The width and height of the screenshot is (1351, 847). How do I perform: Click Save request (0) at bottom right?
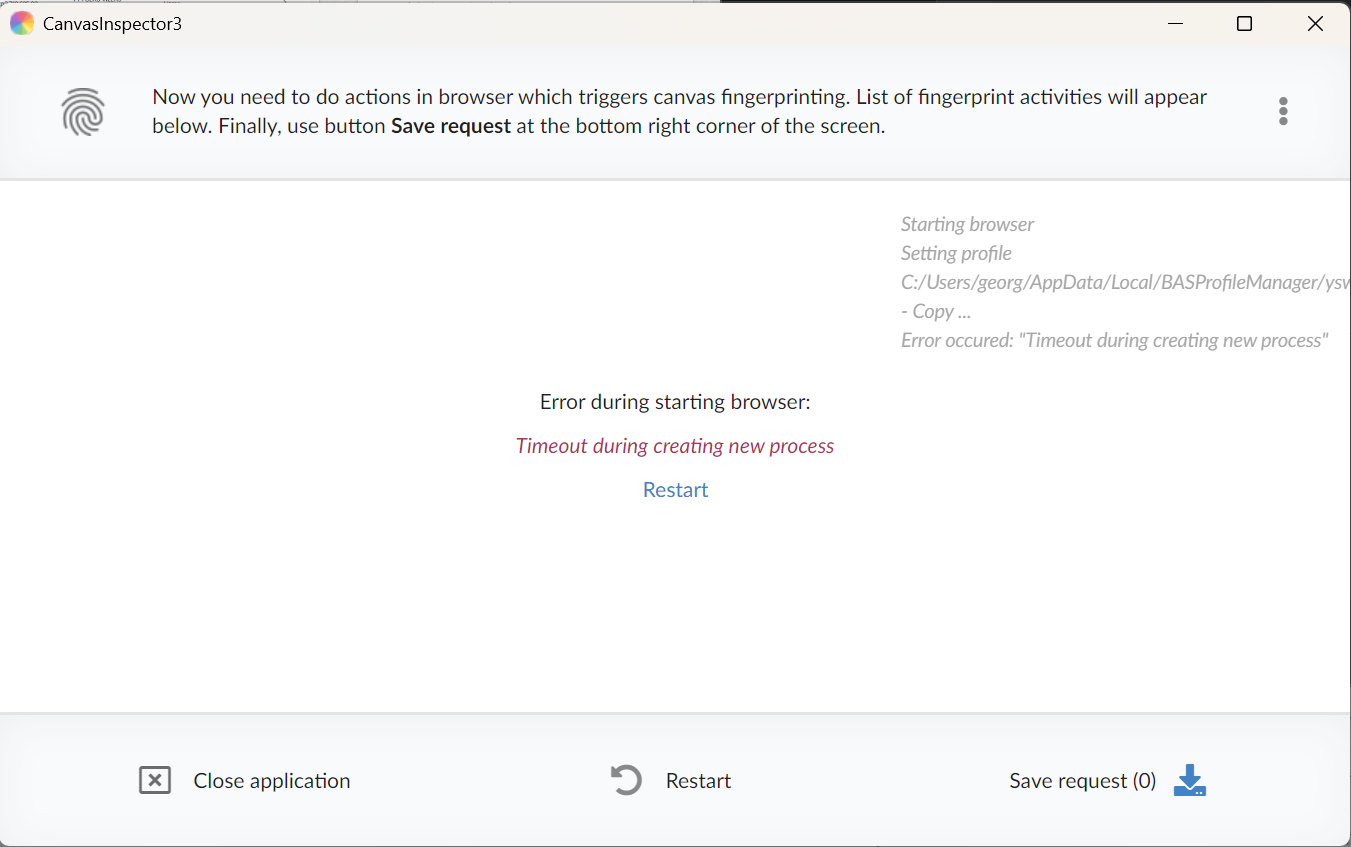pos(1082,780)
